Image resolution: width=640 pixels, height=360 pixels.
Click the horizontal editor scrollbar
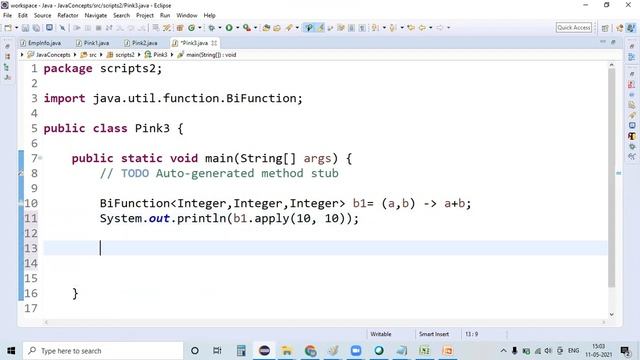click(x=324, y=322)
